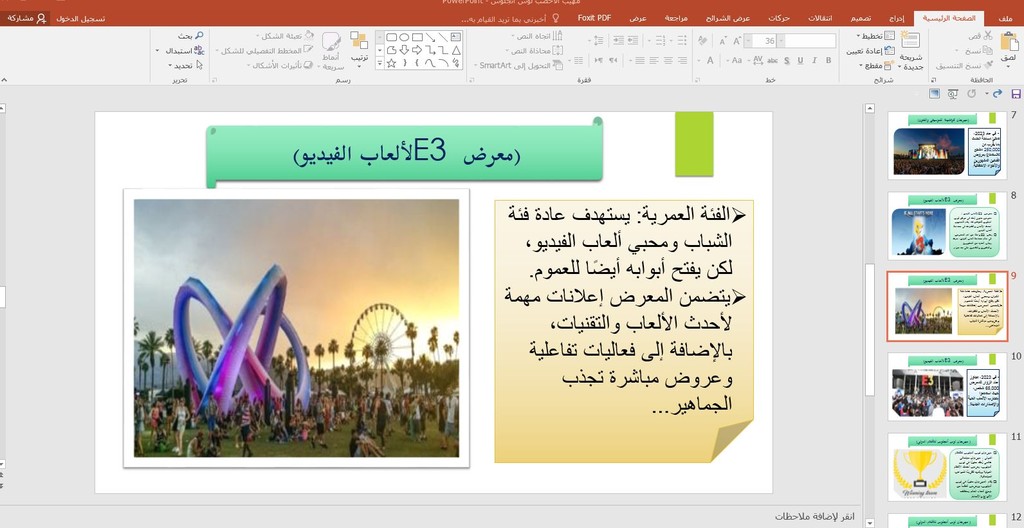
Task: Expand the shapes gallery More arrow
Action: click(379, 63)
